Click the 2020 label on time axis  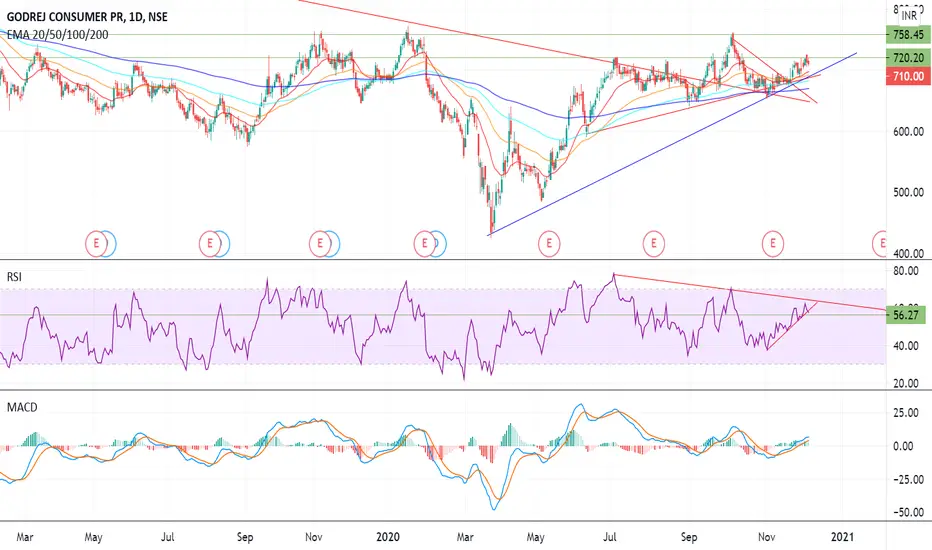[x=388, y=537]
